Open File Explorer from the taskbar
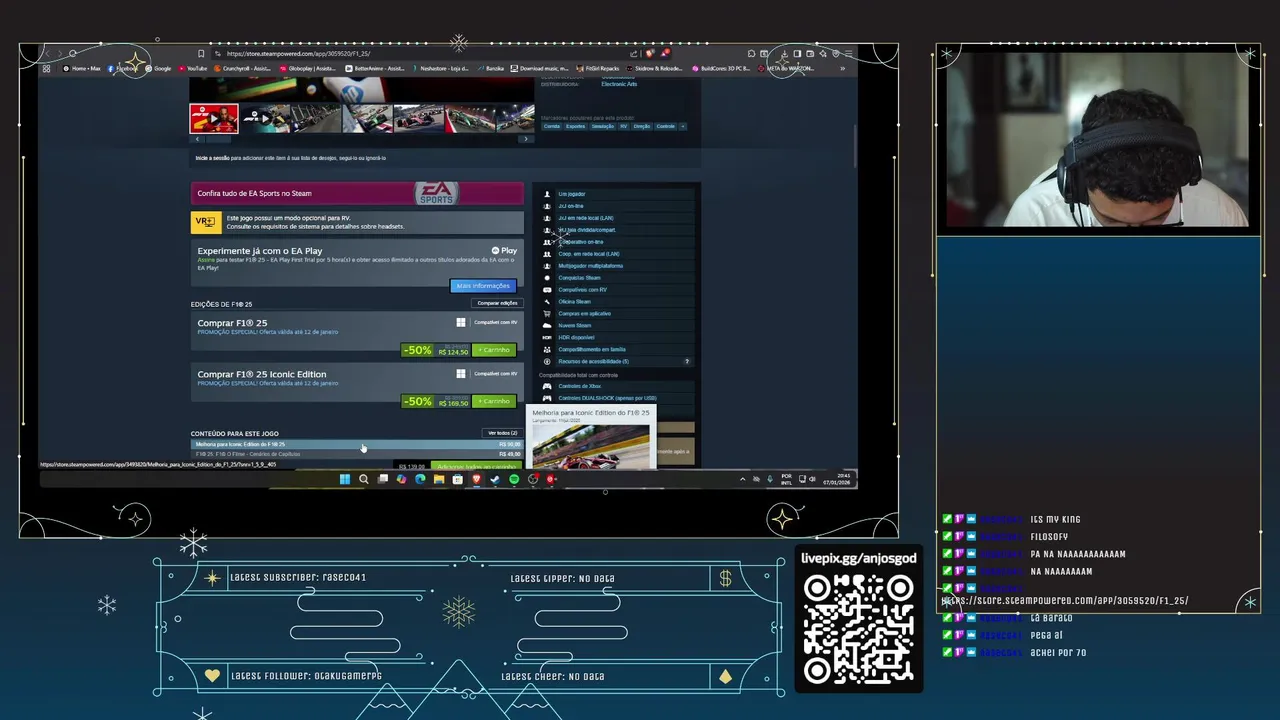1280x720 pixels. [x=439, y=480]
